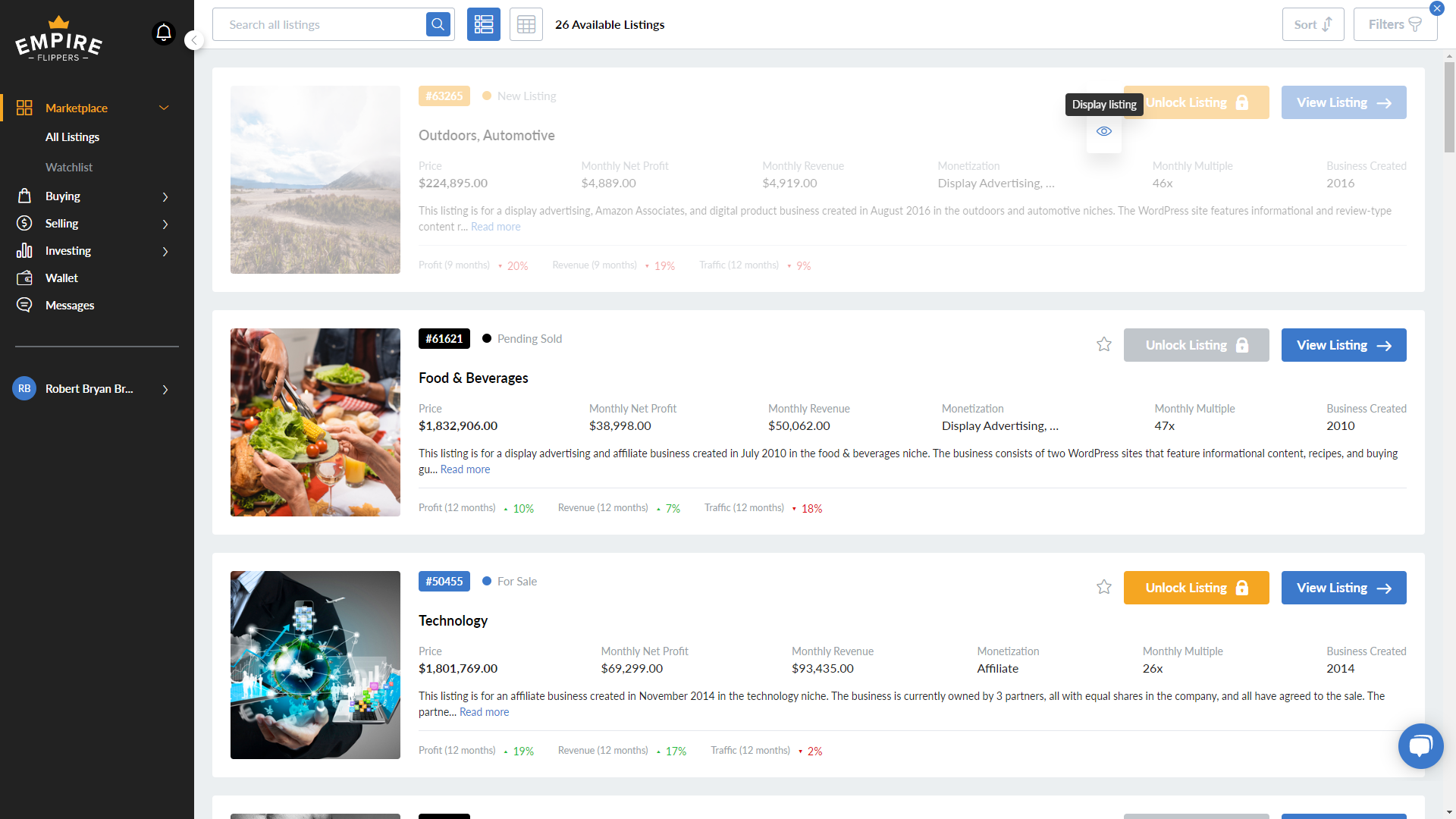Expand the Investing submenu arrow
1456x819 pixels.
click(165, 251)
